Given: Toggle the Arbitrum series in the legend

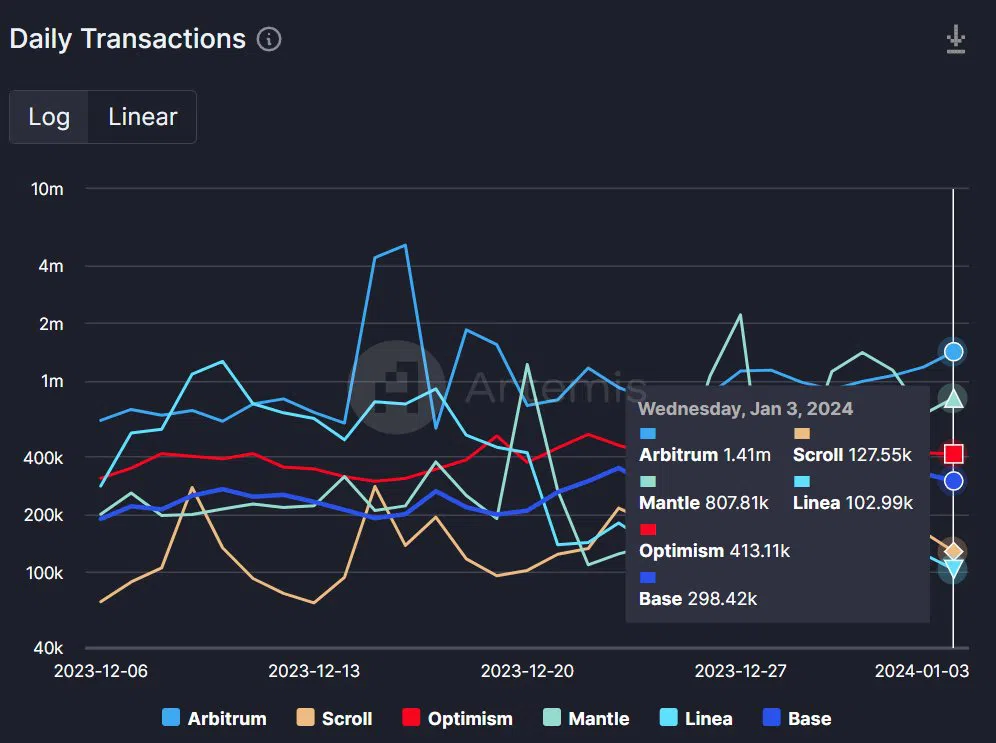Looking at the screenshot, I should click(x=215, y=718).
